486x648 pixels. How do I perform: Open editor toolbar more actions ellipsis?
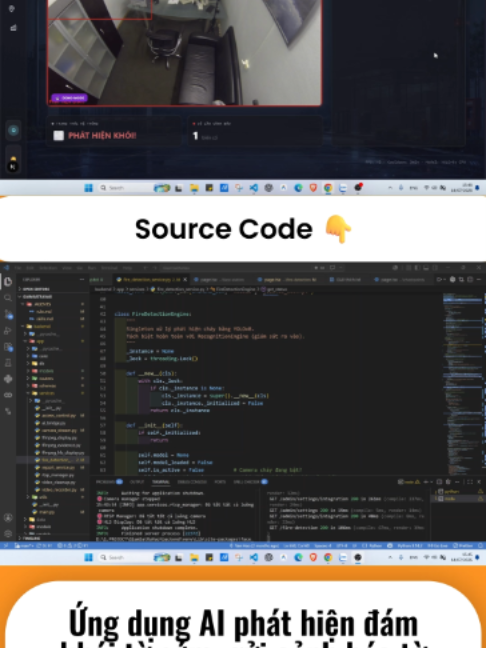click(x=479, y=280)
